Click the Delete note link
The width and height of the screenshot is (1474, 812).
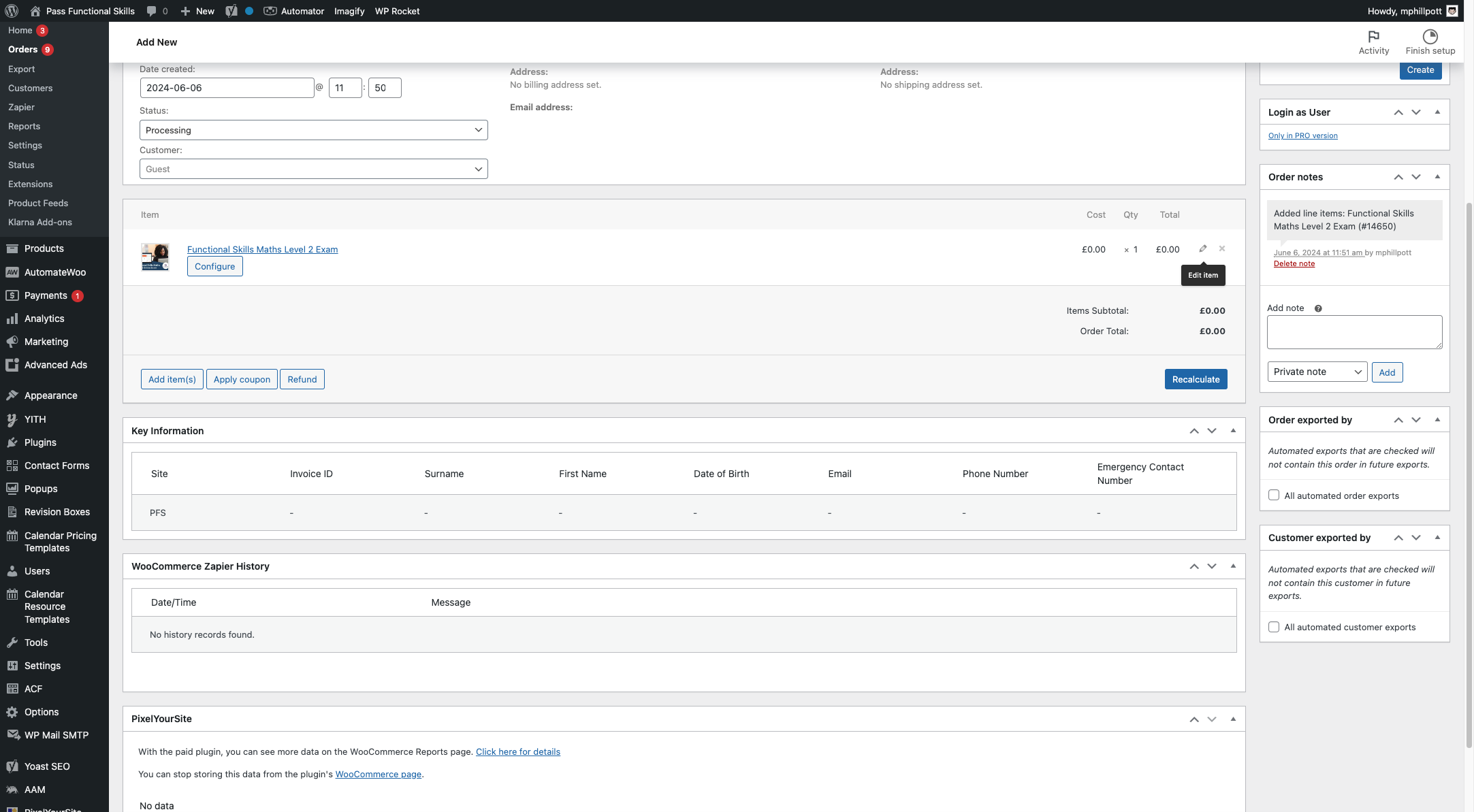pyautogui.click(x=1294, y=263)
